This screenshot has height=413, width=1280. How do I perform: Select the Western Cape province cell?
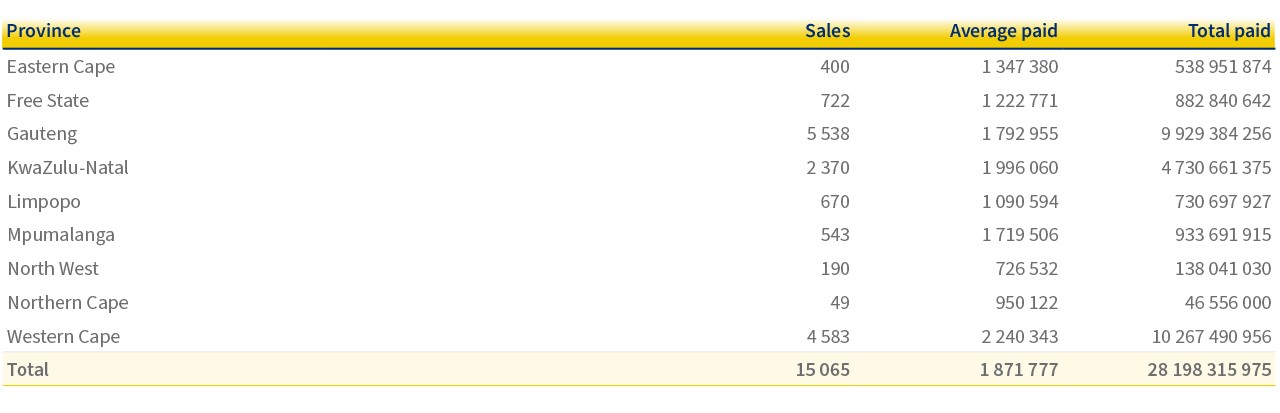coord(64,337)
